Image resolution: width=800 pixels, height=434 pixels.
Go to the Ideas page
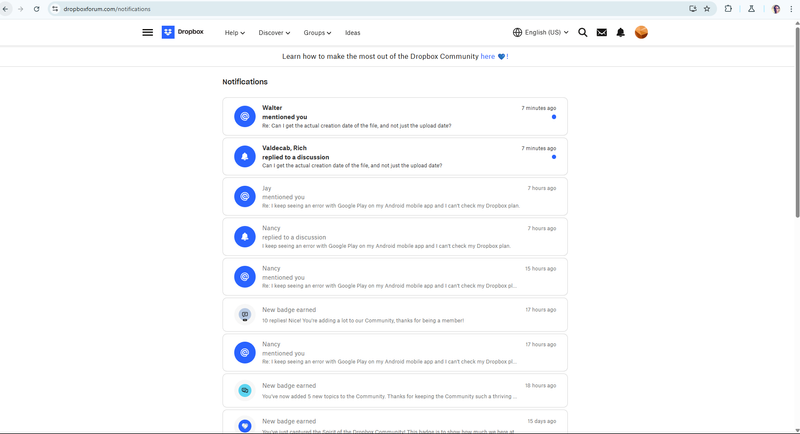pos(353,32)
